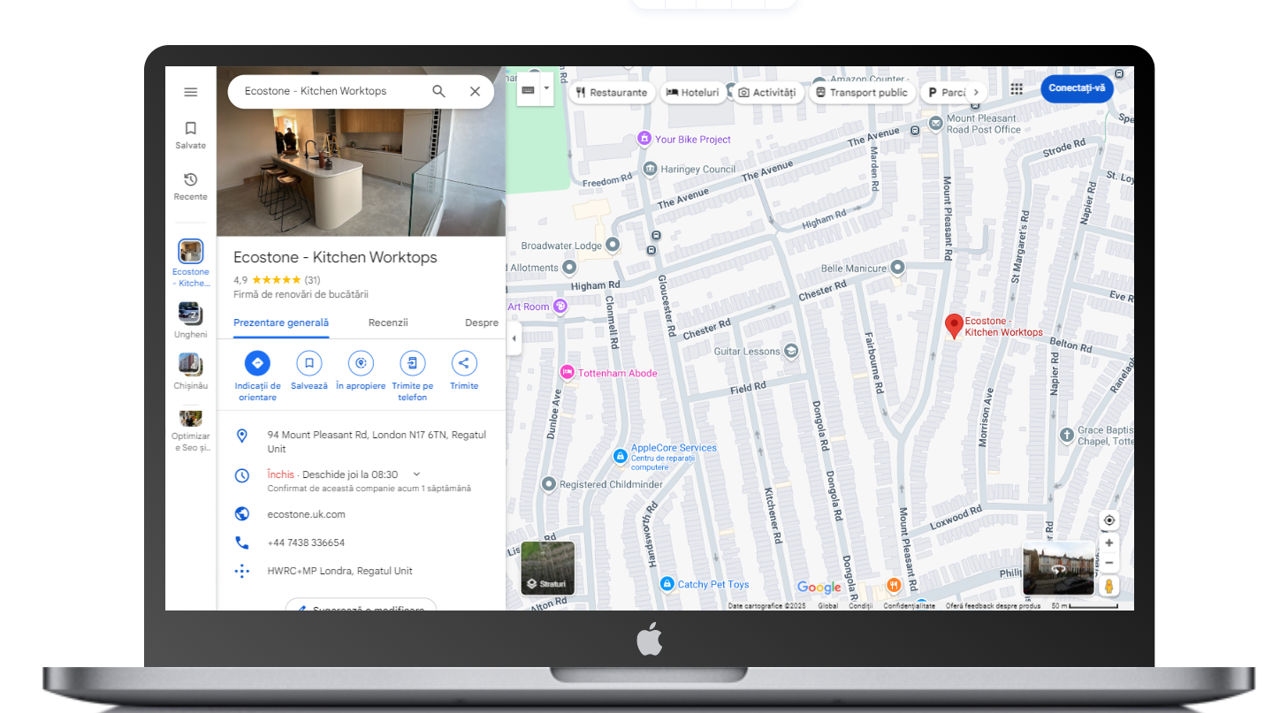Click the Tottenham Abode hotel pin
Screen dimensions: 1280x713
click(x=567, y=373)
